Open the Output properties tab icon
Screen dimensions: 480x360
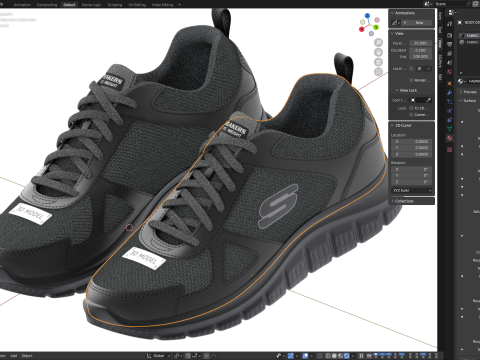click(450, 44)
